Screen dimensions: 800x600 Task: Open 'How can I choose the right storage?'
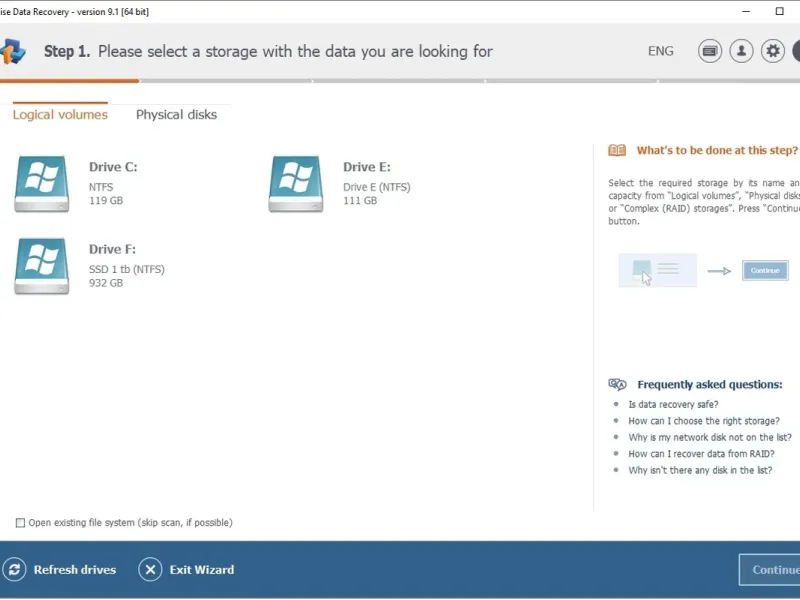tap(704, 421)
